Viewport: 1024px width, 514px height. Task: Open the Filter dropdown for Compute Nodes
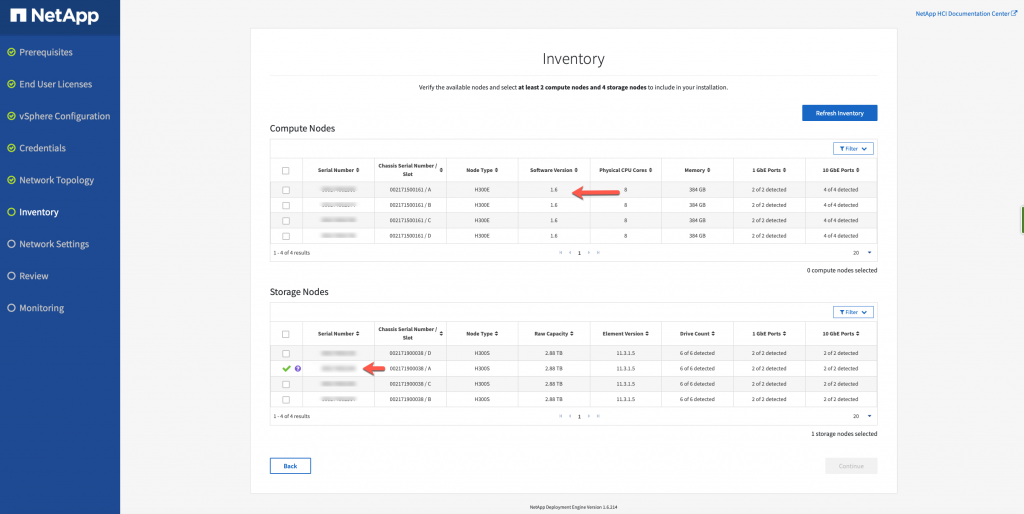(853, 149)
